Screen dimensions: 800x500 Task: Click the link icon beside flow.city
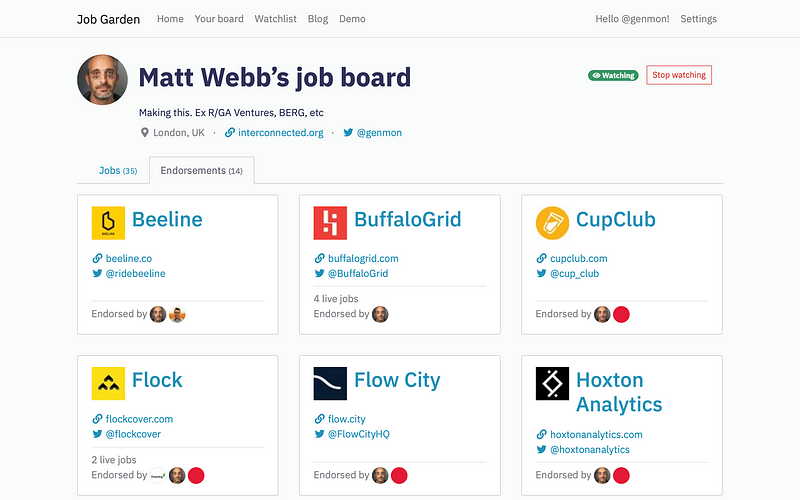(x=319, y=419)
